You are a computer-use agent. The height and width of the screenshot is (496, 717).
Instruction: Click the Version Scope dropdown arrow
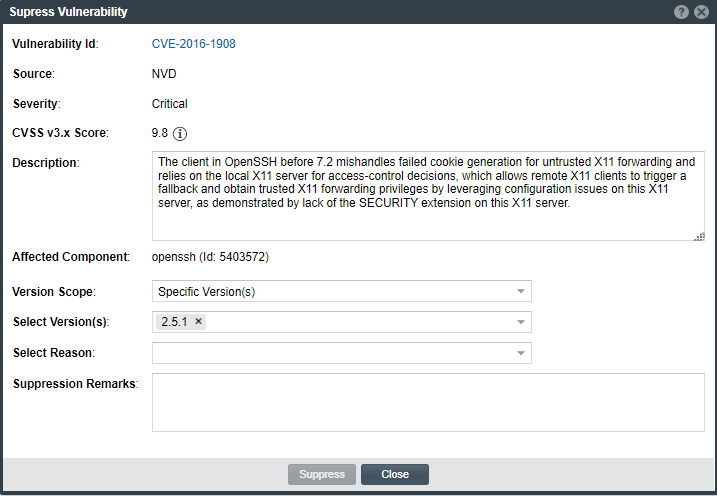click(520, 291)
